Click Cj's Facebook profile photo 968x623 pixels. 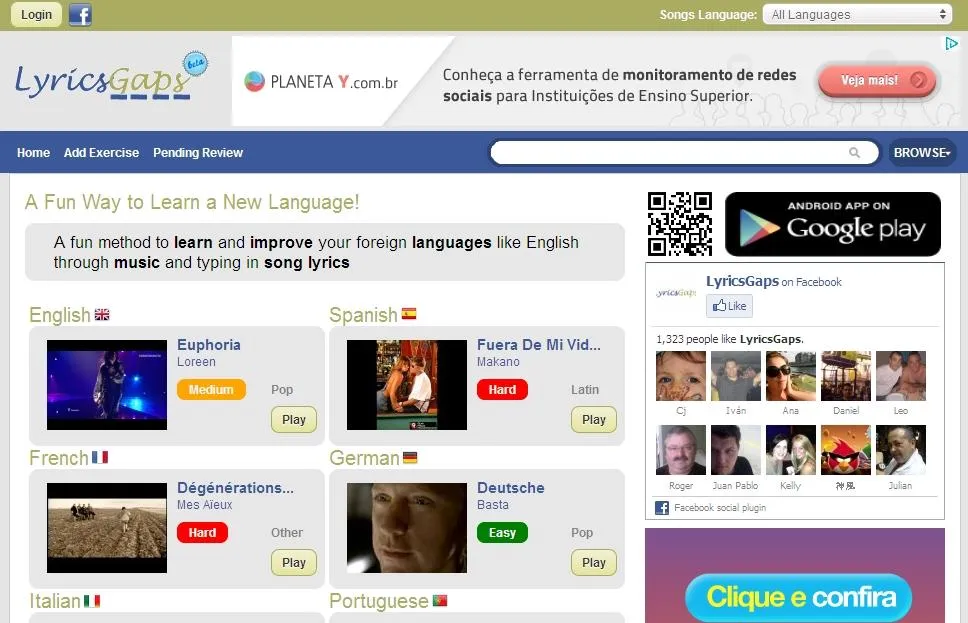680,376
